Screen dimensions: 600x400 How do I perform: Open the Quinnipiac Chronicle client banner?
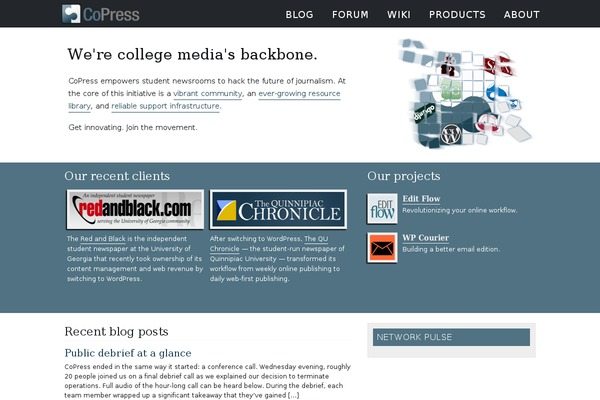click(278, 209)
